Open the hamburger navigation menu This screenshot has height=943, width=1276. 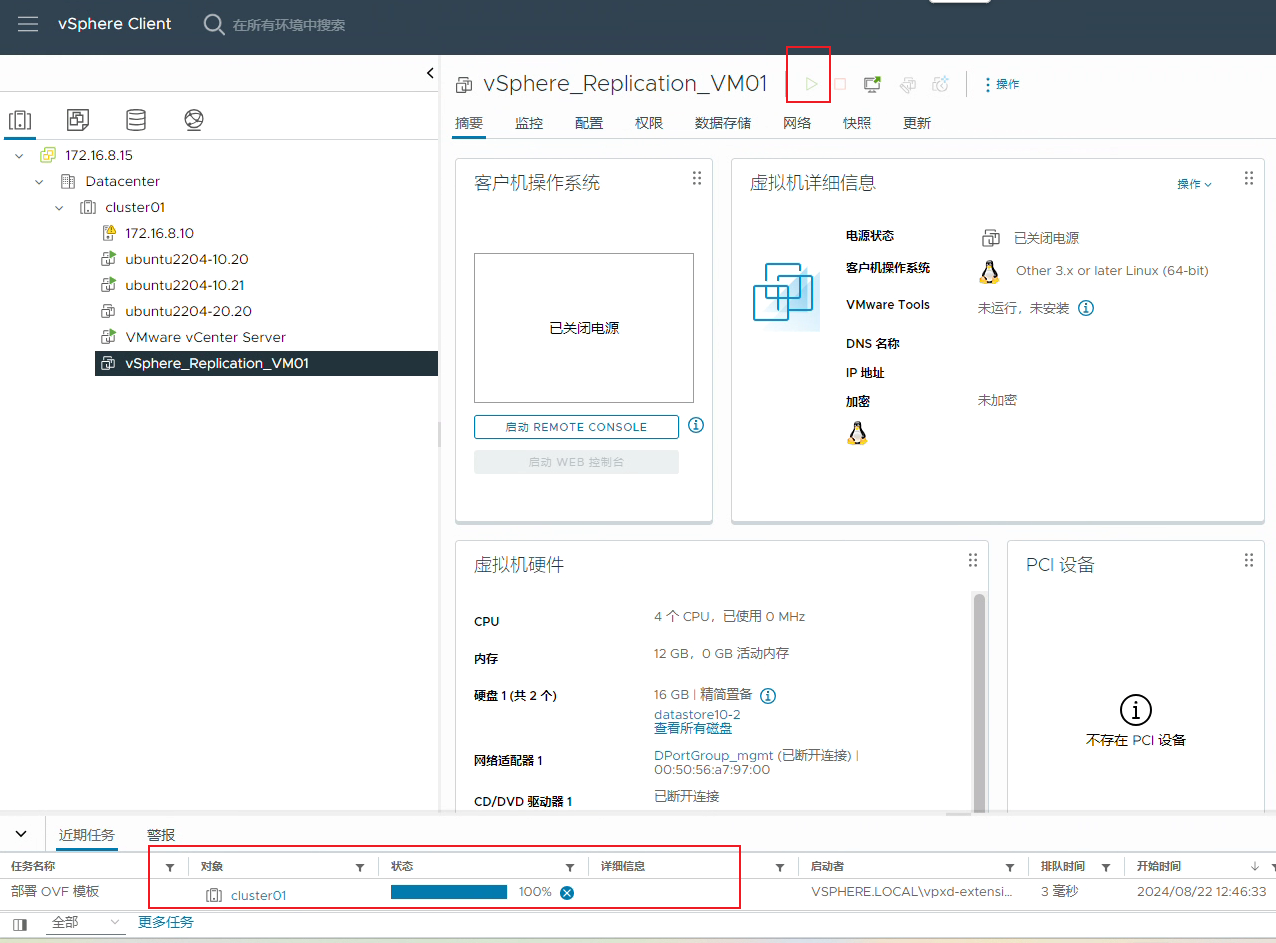point(28,24)
